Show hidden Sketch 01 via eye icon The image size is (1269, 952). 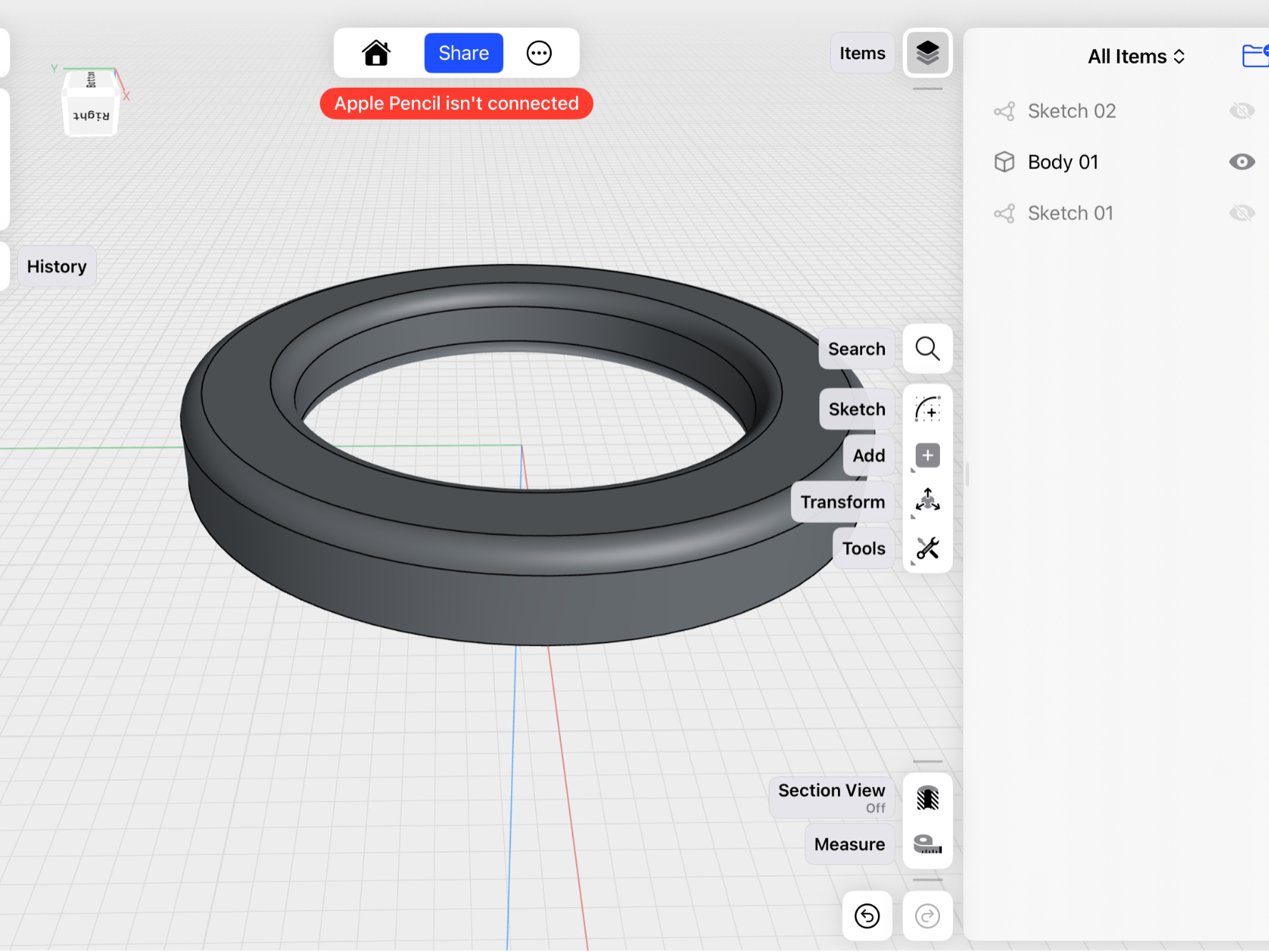1242,213
